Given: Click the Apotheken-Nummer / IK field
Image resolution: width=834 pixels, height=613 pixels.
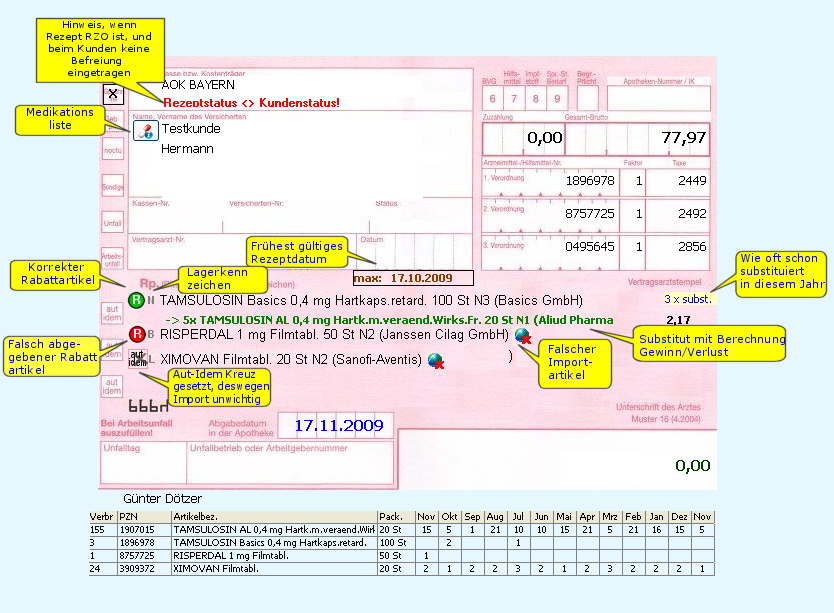Looking at the screenshot, I should click(x=658, y=98).
